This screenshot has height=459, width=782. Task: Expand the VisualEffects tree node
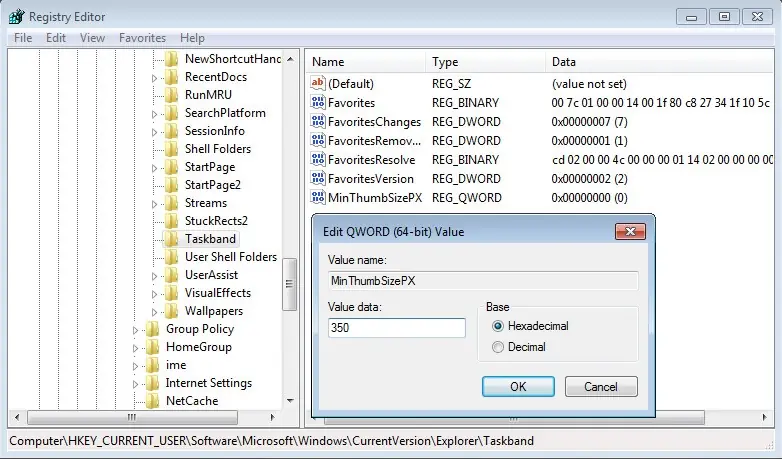click(x=154, y=294)
